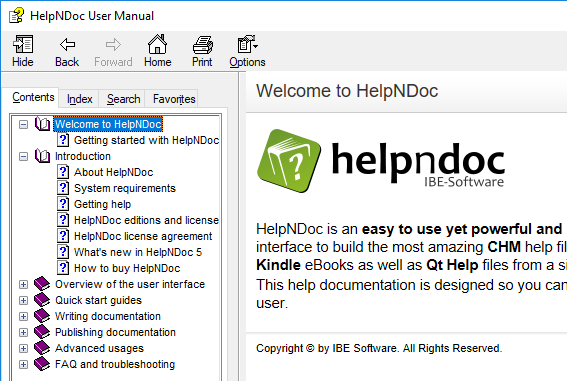Click purple book icon for Quick start guides
Image resolution: width=567 pixels, height=381 pixels.
coord(42,300)
